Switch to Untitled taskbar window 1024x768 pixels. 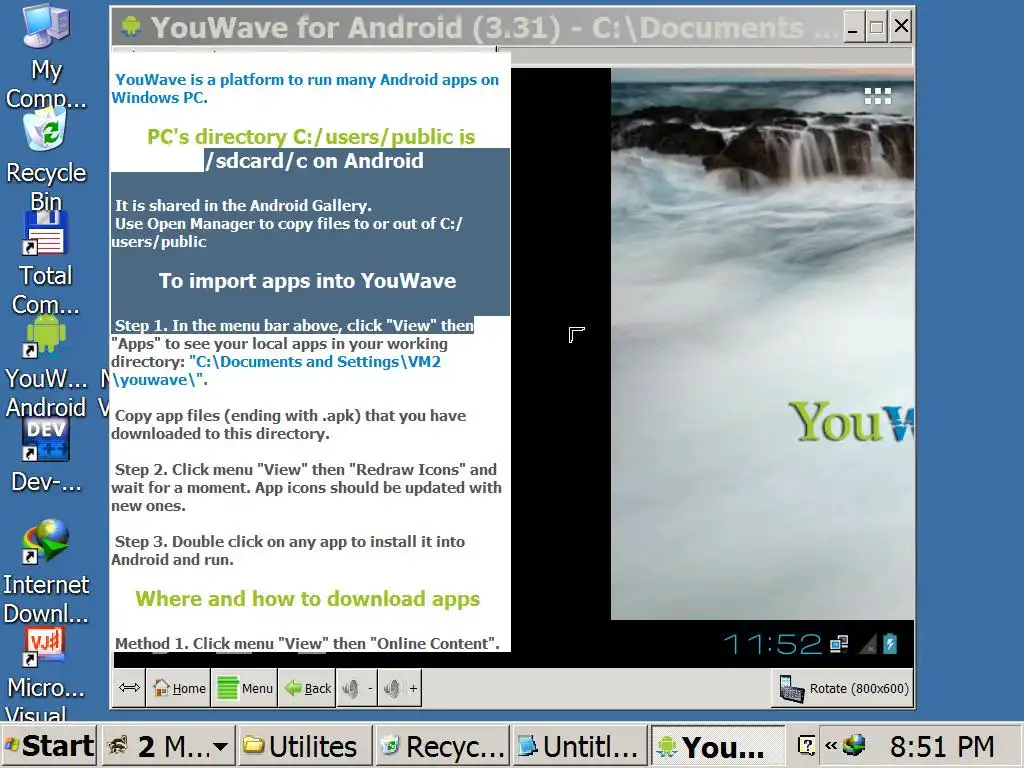click(580, 745)
